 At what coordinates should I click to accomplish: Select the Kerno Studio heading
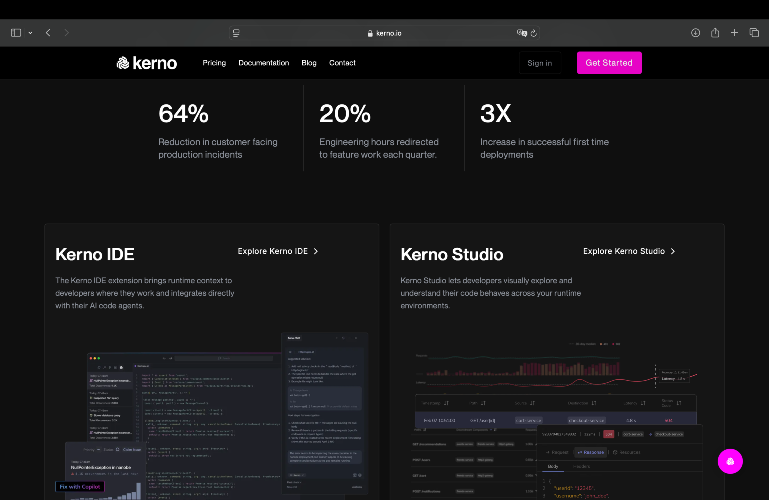[x=452, y=254]
